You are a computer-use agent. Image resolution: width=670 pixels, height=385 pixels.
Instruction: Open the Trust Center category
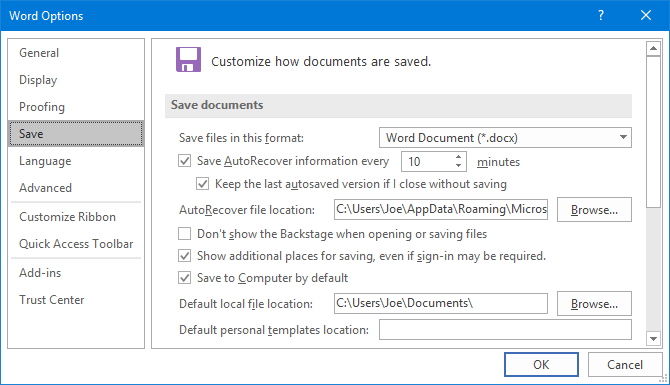pyautogui.click(x=76, y=300)
